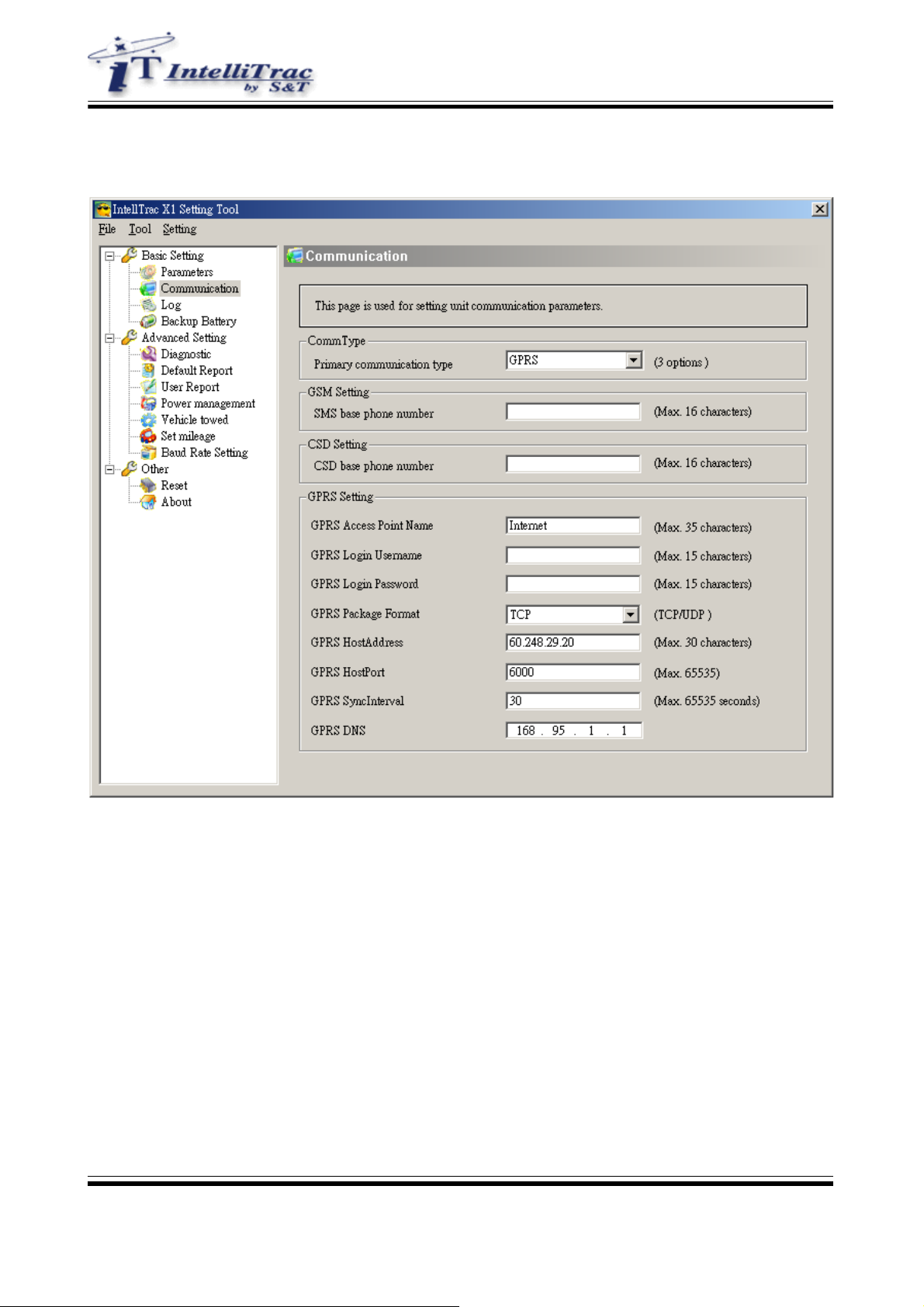
Task: Open Primary communication type dropdown
Action: (x=634, y=360)
